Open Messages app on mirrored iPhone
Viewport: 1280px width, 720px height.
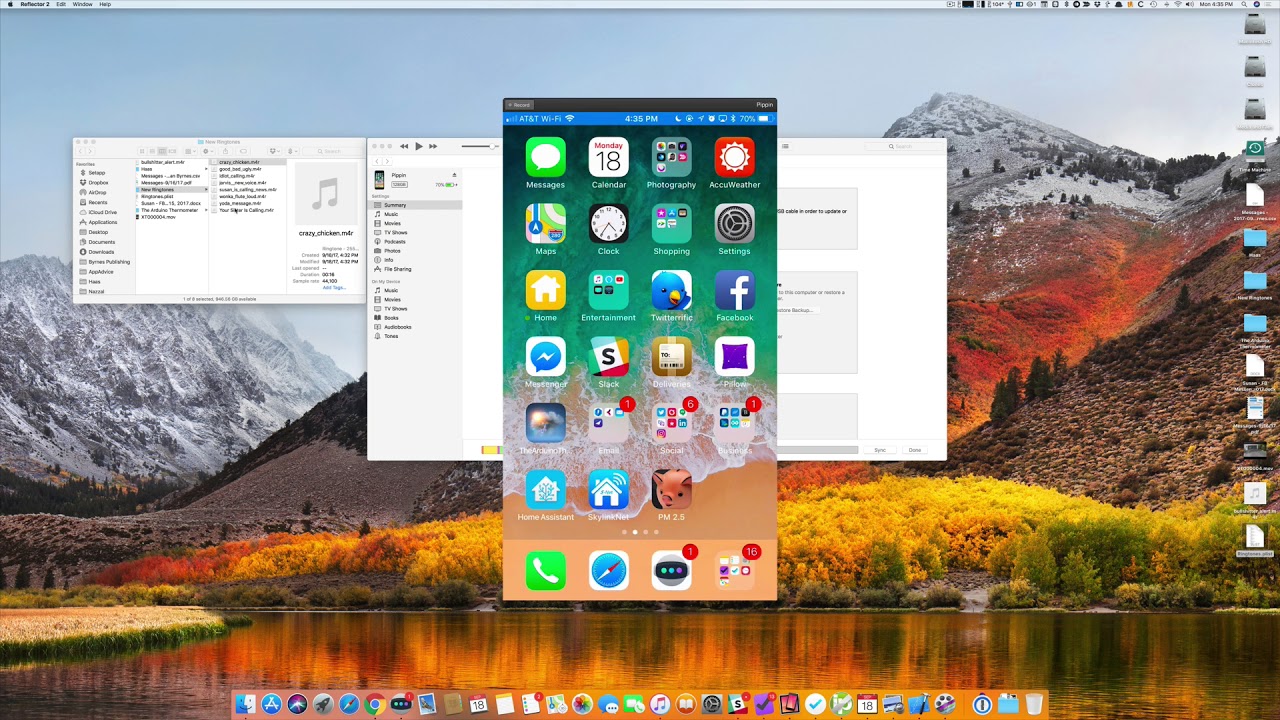[545, 157]
